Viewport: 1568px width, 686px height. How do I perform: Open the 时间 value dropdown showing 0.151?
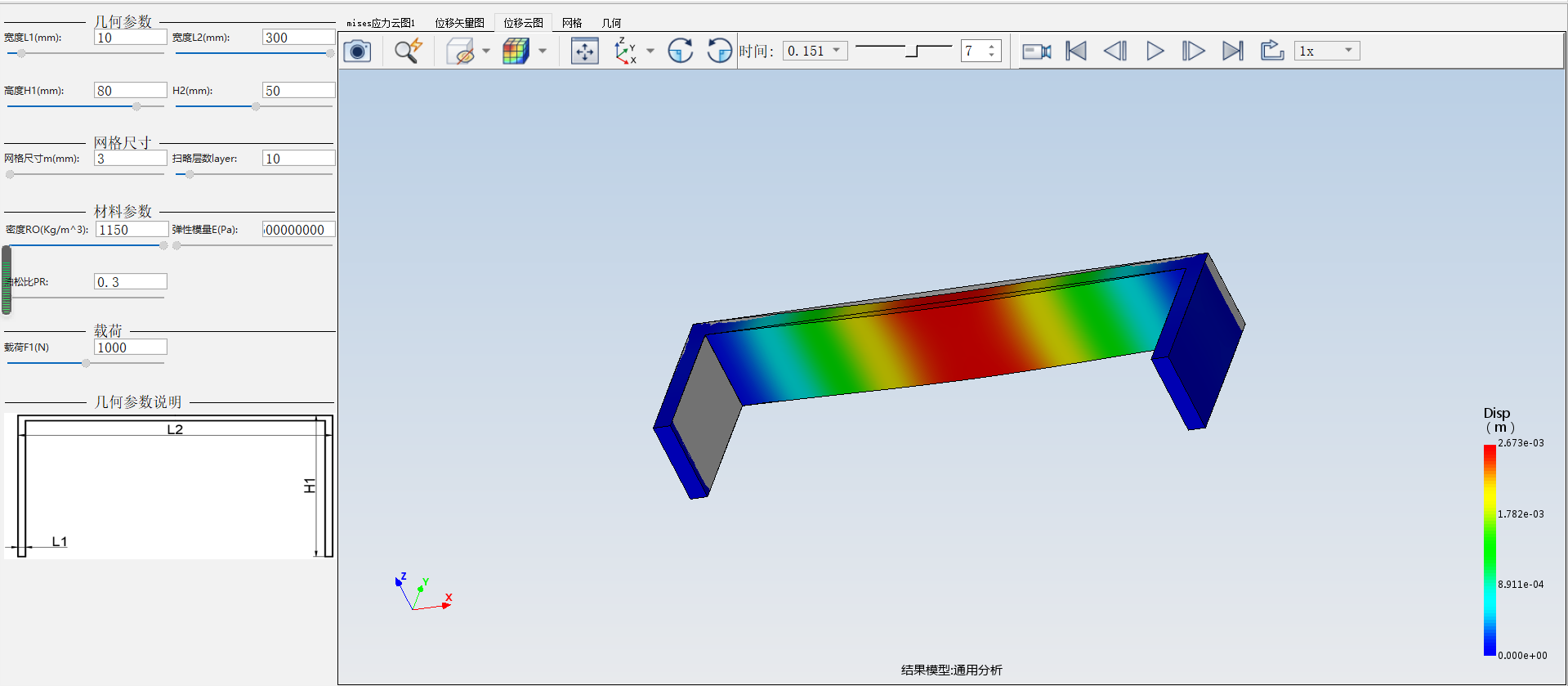(815, 51)
